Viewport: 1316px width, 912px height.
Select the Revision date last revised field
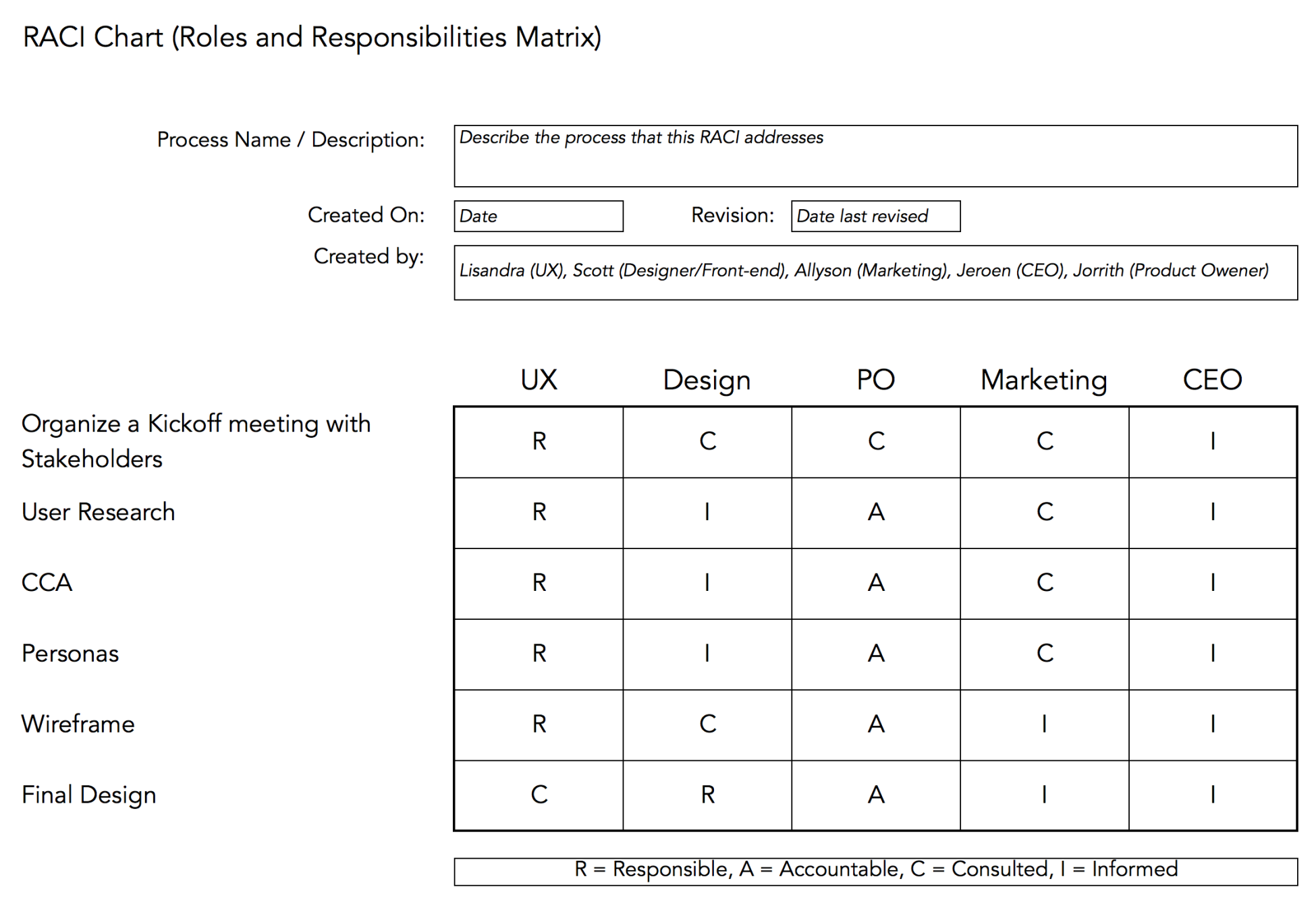(x=875, y=216)
